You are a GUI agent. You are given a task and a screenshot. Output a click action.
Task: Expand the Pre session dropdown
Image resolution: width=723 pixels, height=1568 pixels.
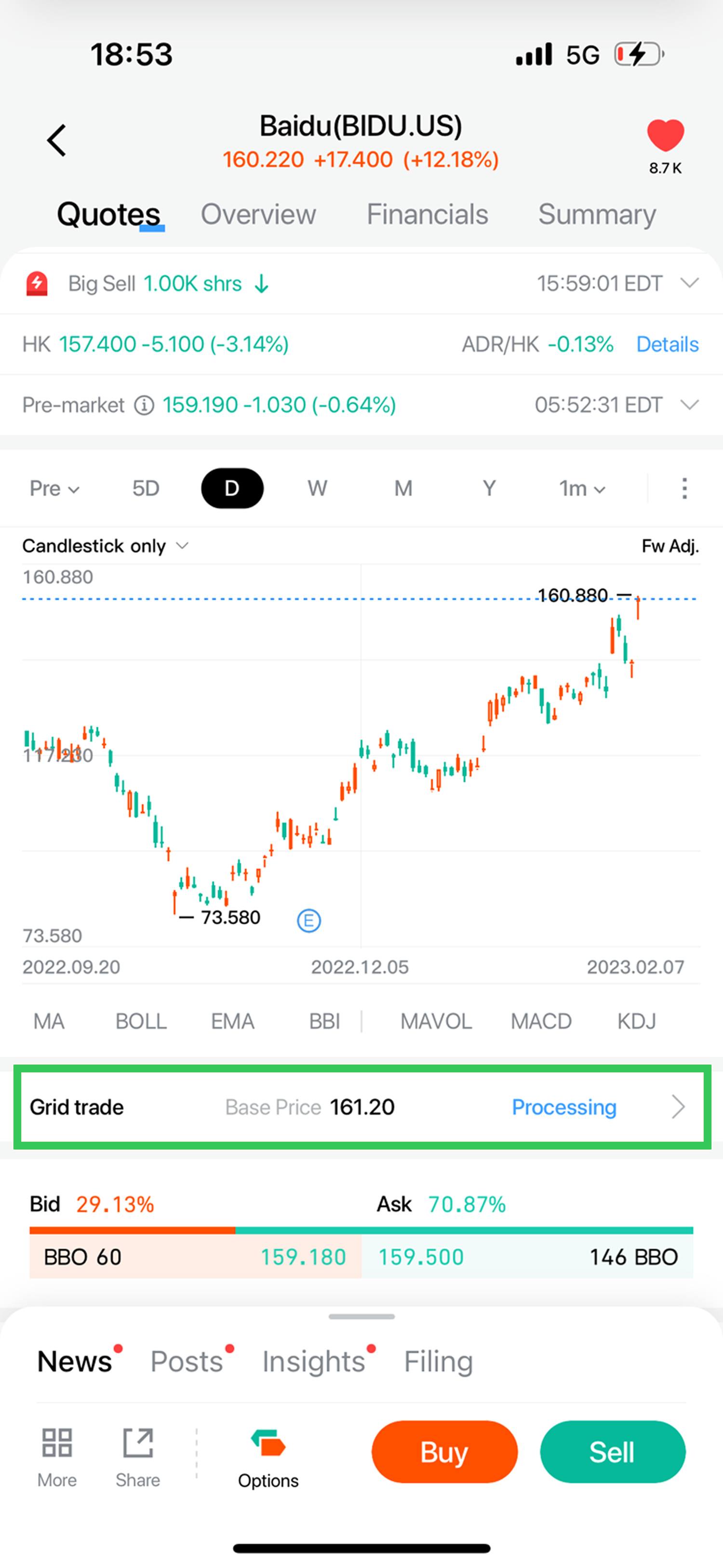54,488
